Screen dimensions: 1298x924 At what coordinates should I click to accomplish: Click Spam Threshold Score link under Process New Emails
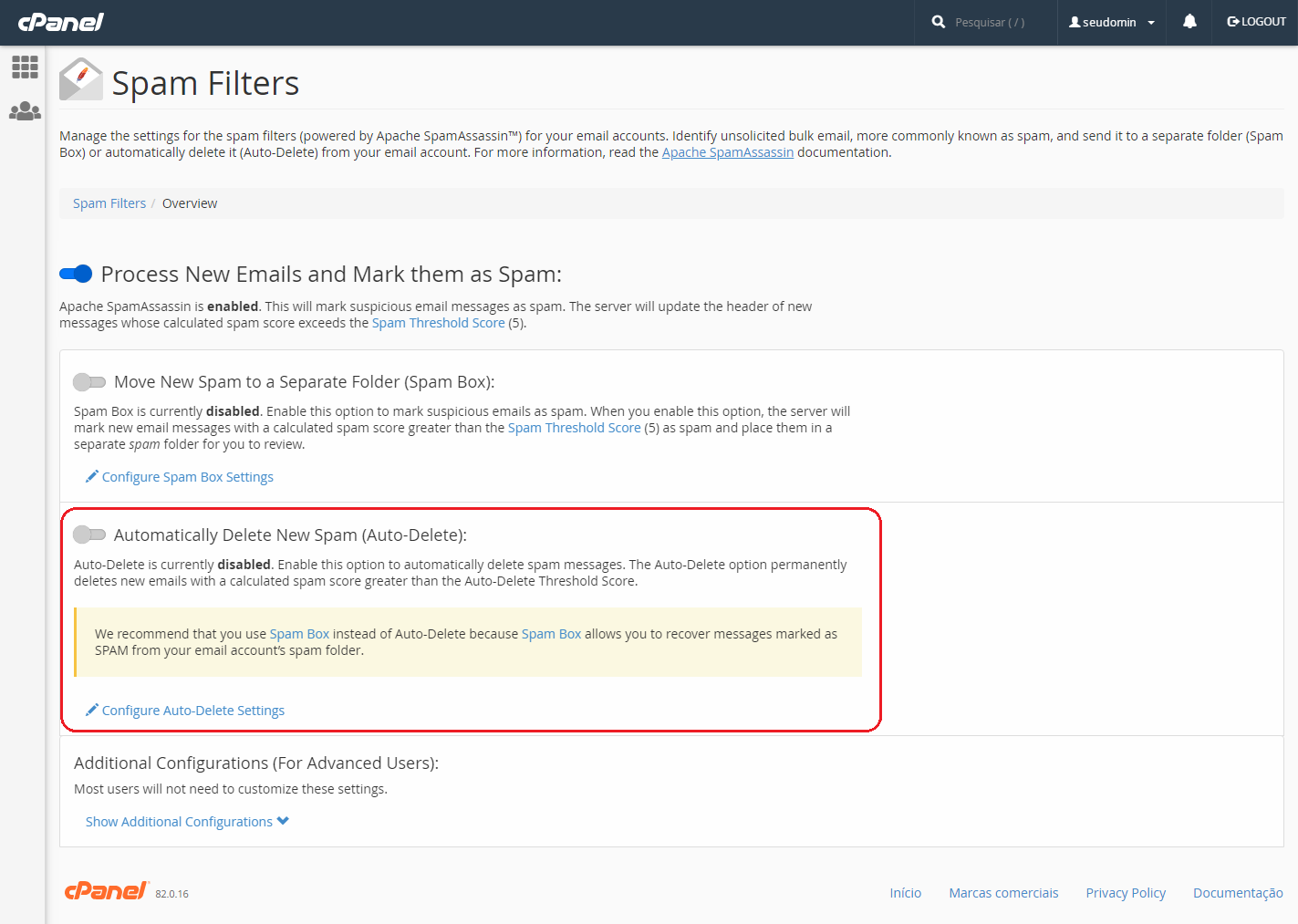(438, 323)
